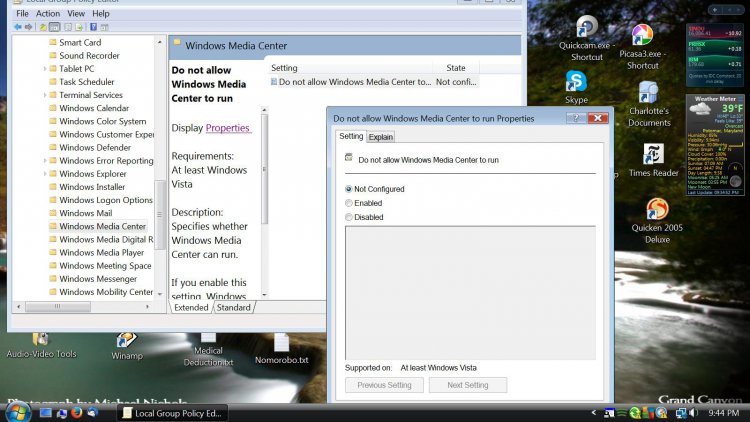Select the Windows Defender tree item
This screenshot has height=422, width=750.
[x=95, y=147]
